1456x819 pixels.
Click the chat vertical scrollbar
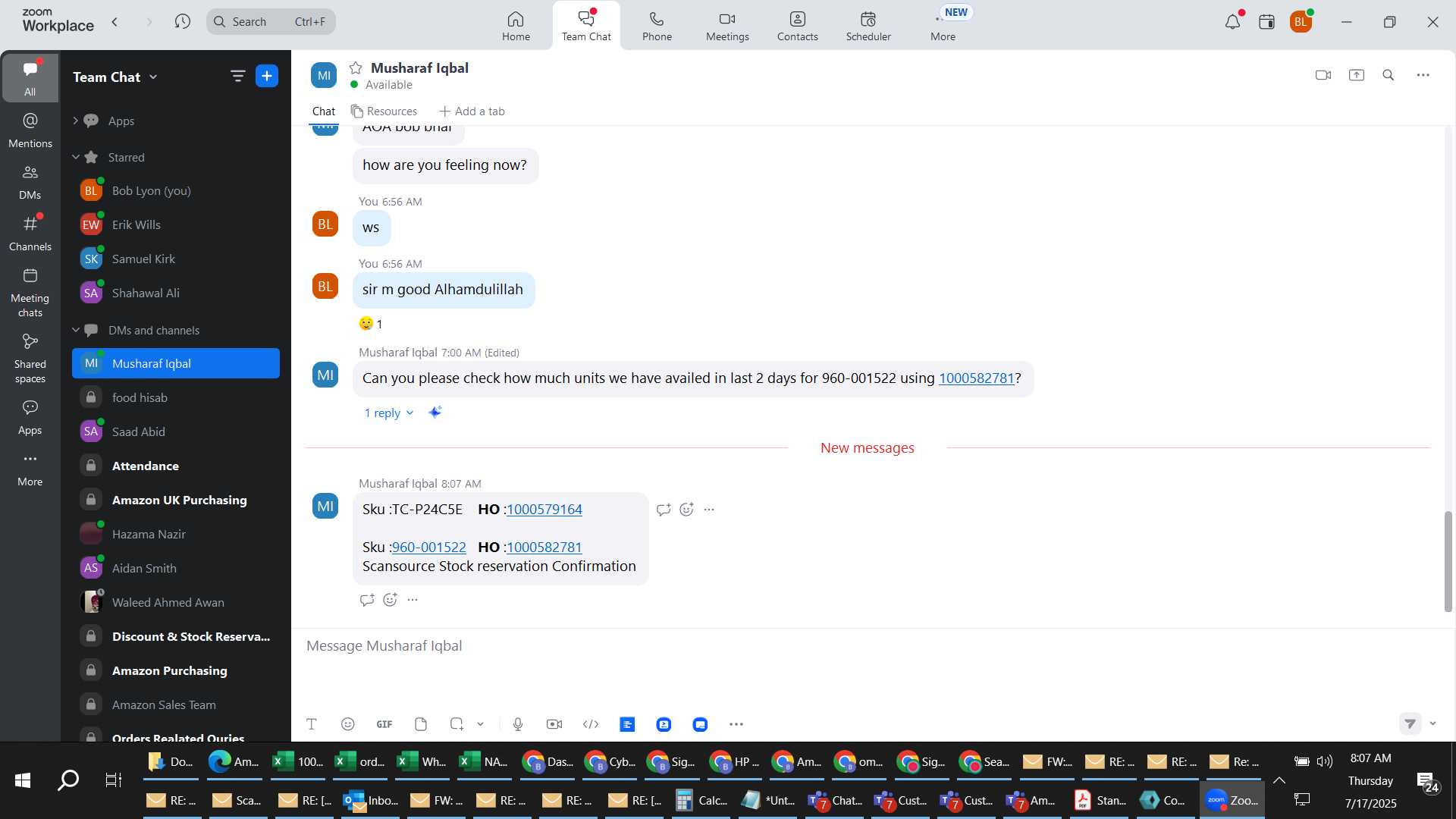coord(1448,562)
